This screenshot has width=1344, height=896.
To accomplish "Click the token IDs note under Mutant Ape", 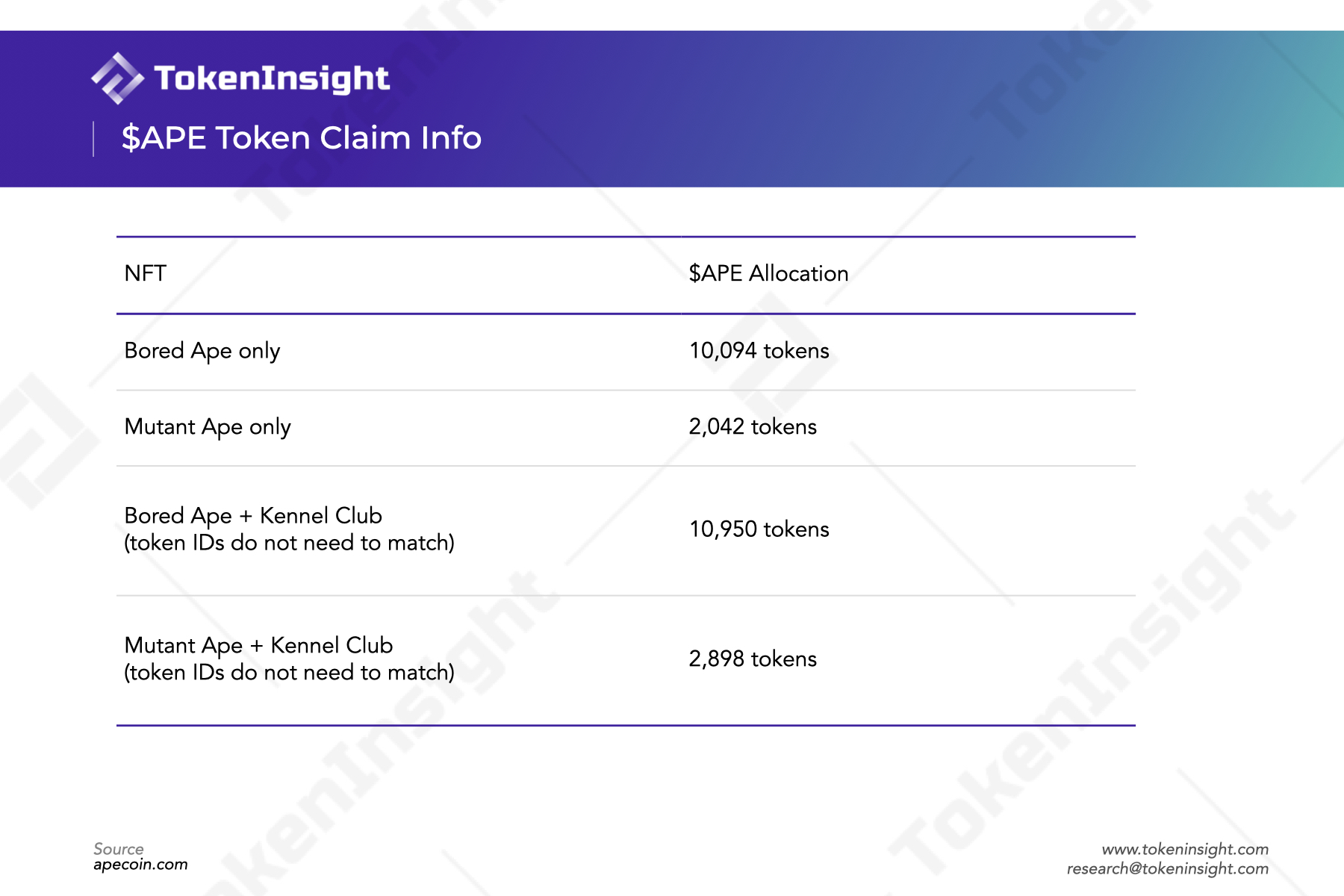I will pyautogui.click(x=290, y=673).
